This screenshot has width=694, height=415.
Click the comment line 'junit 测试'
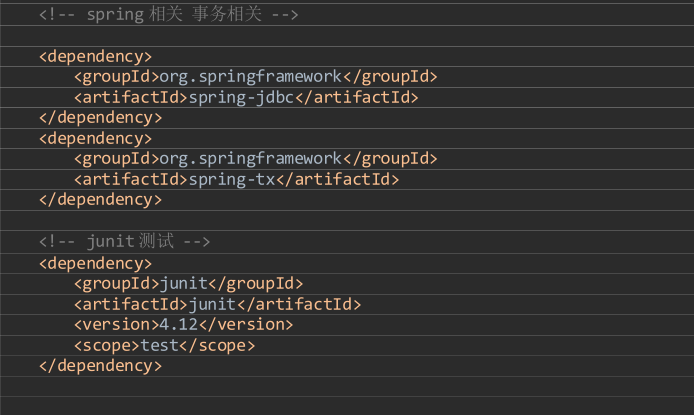coord(124,242)
